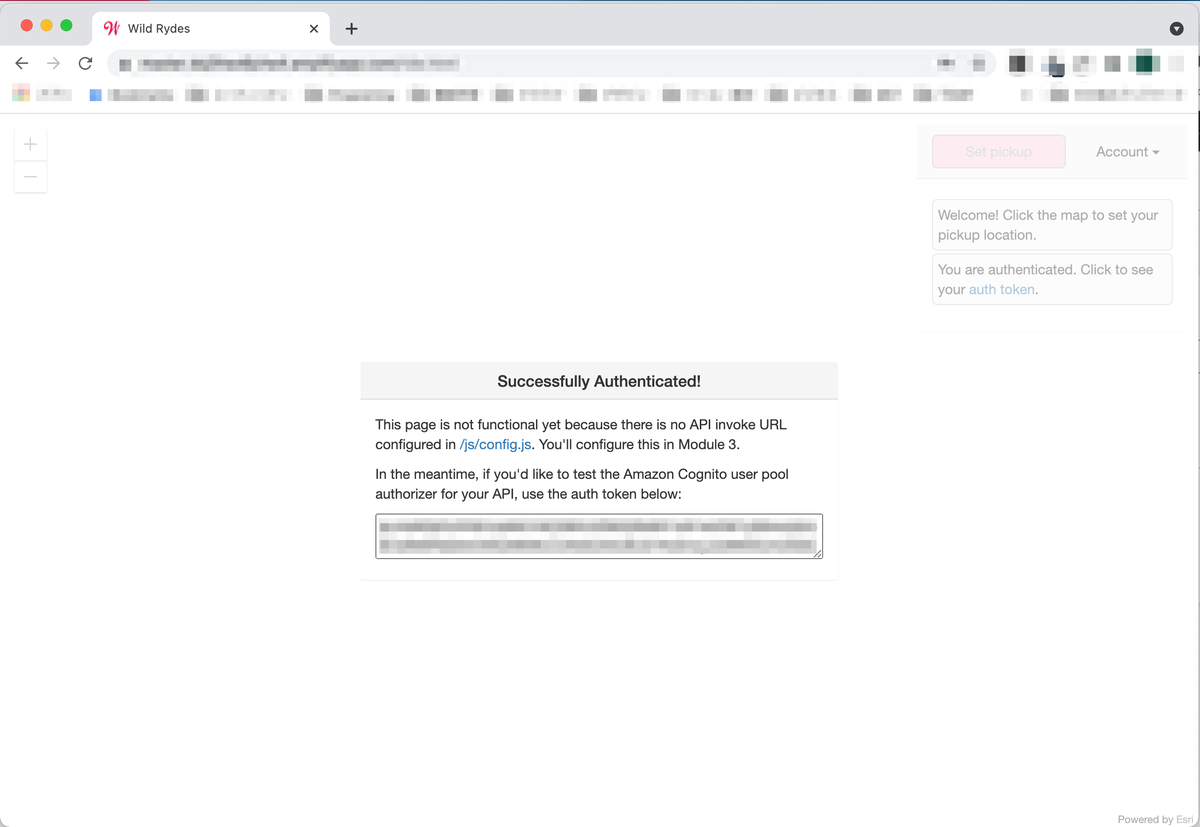
Task: Go forward with the browser forward arrow
Action: tap(54, 63)
